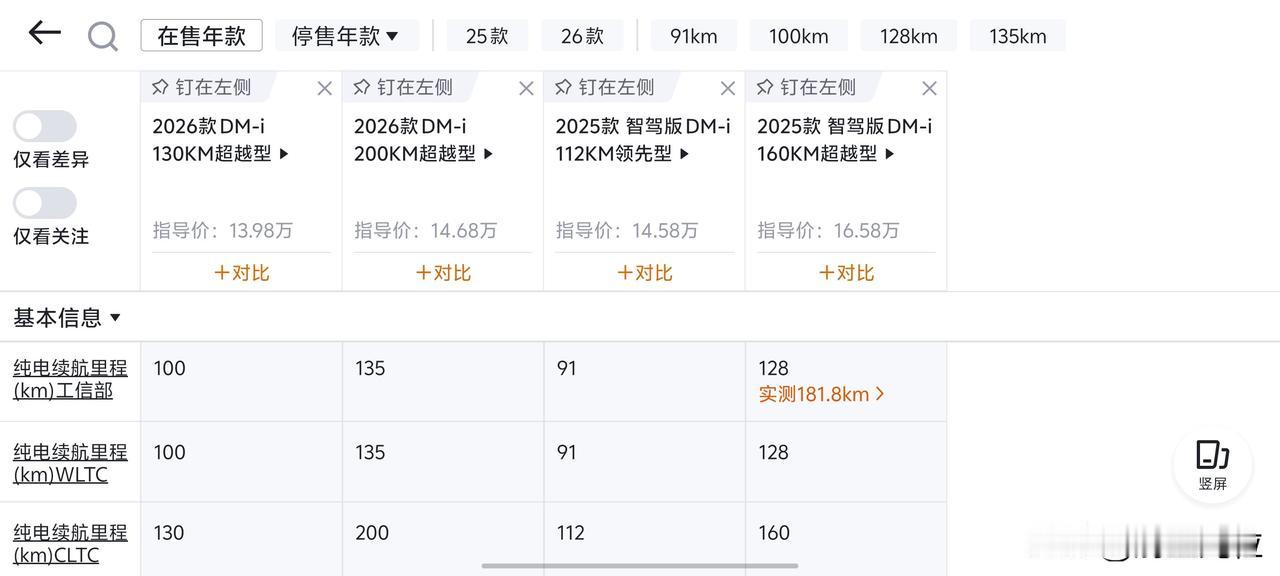Open the 实测181.8km link
This screenshot has width=1280, height=576.
click(x=821, y=394)
